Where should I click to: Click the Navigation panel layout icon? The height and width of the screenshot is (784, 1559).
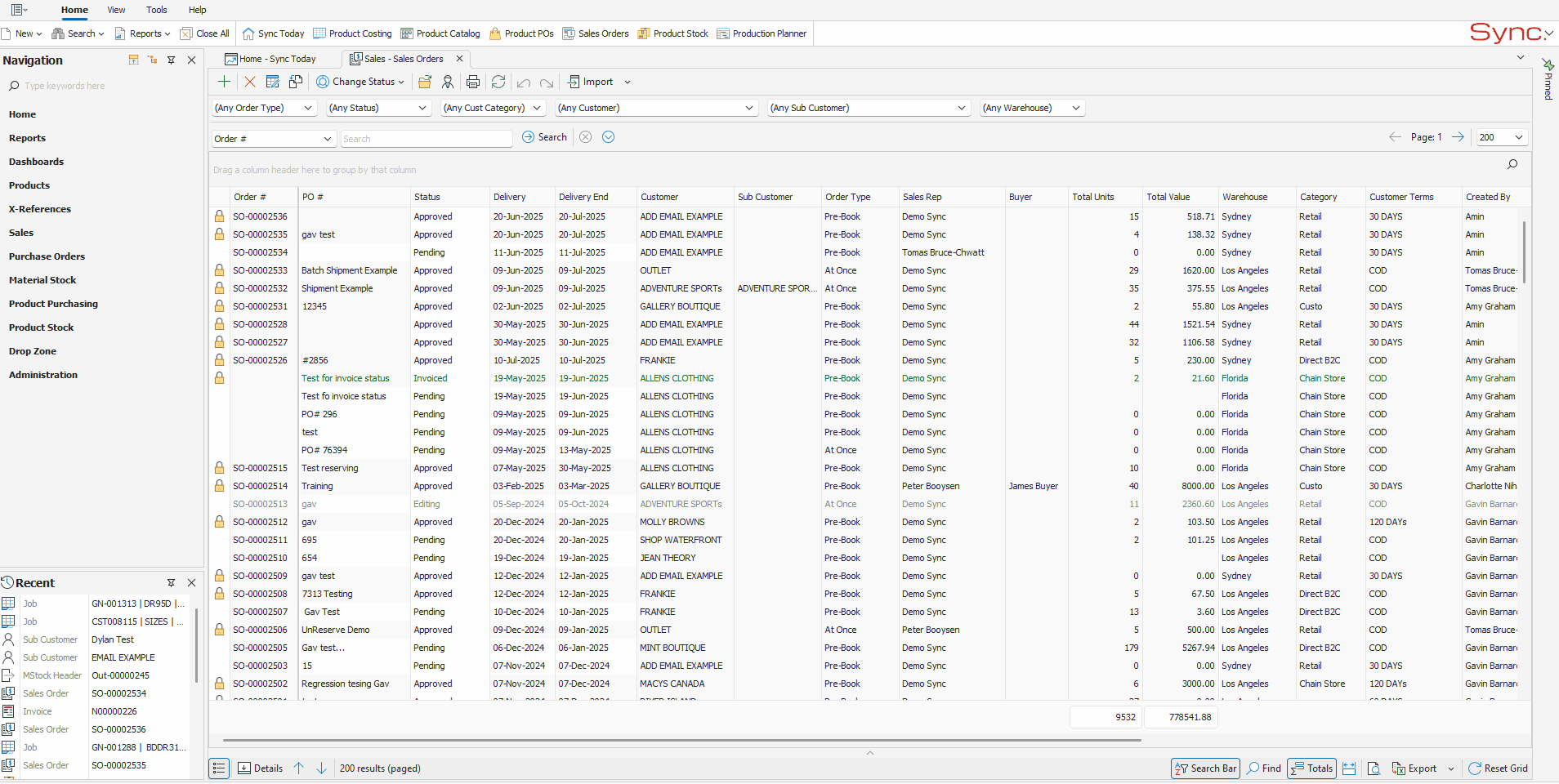(x=134, y=60)
